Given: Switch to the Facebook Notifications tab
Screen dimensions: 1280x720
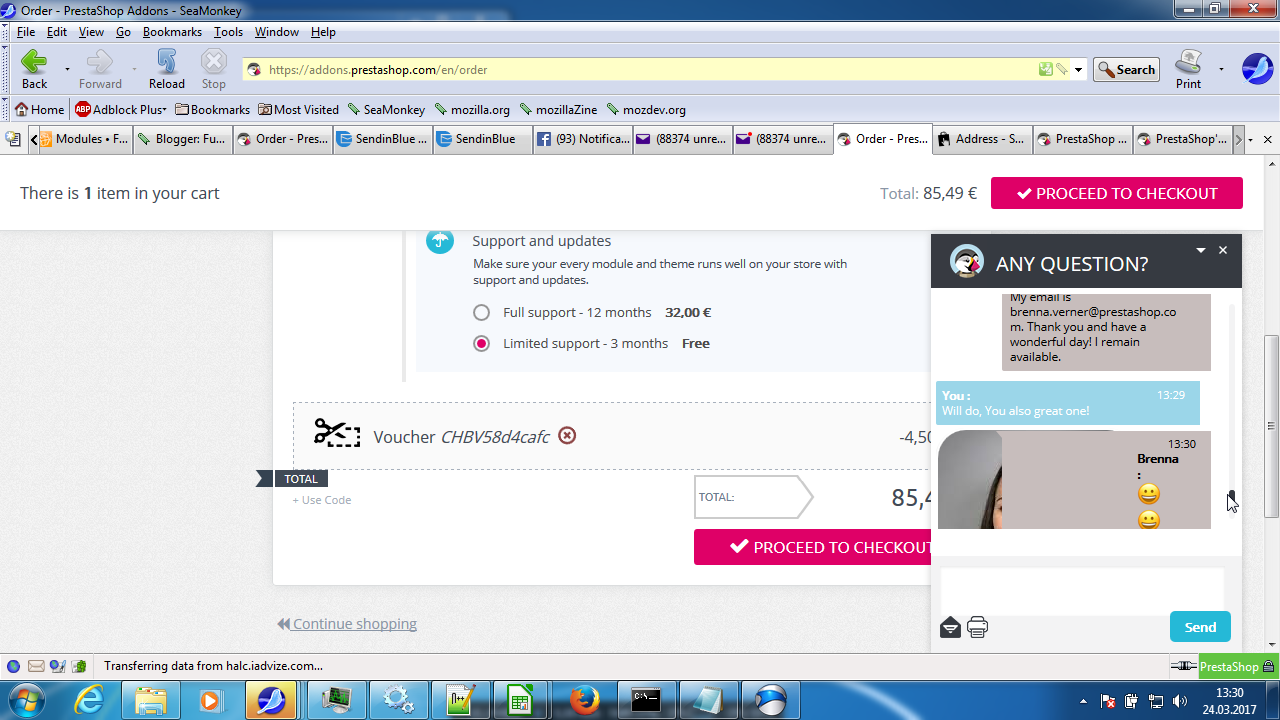Looking at the screenshot, I should [583, 139].
